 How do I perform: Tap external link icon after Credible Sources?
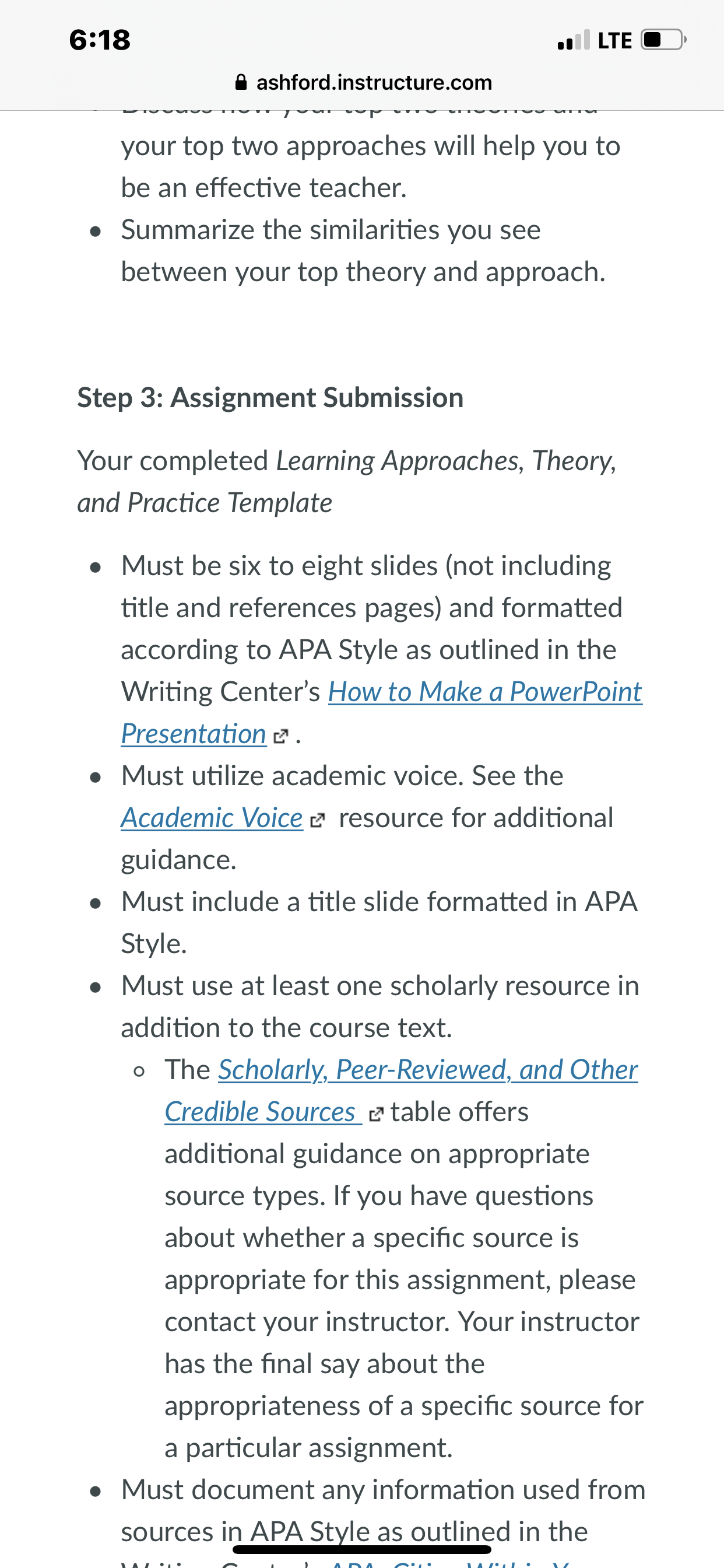377,1115
